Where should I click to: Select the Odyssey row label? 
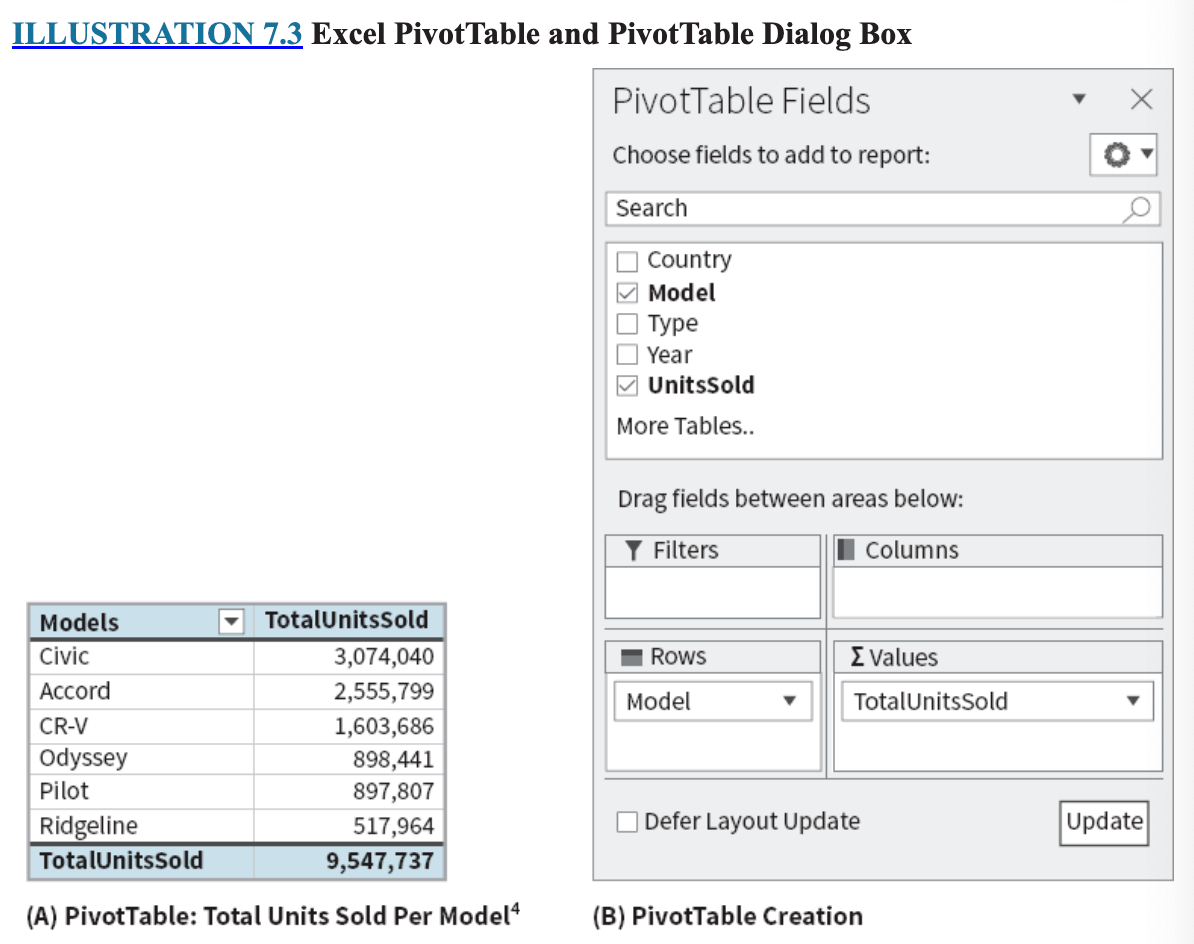[x=83, y=759]
